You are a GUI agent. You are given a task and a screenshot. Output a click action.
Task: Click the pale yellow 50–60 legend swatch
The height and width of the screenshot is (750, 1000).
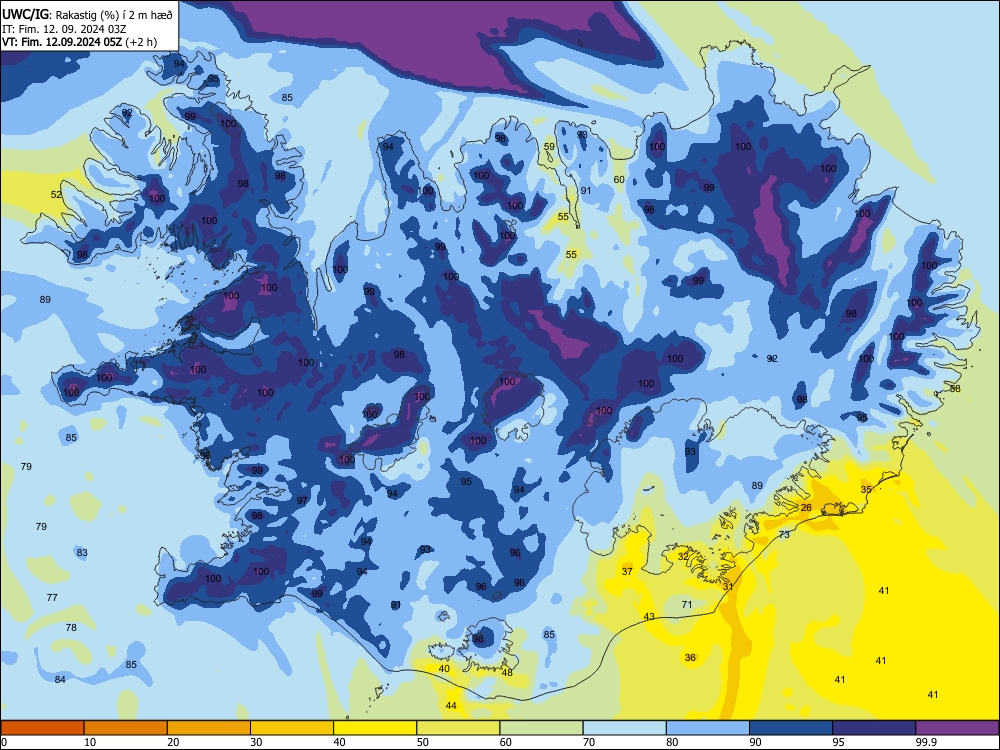point(458,728)
